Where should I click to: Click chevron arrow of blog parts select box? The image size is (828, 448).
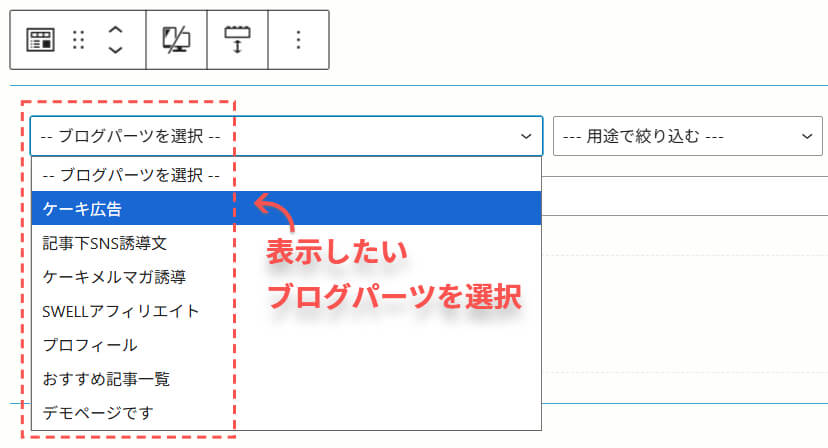pos(526,136)
